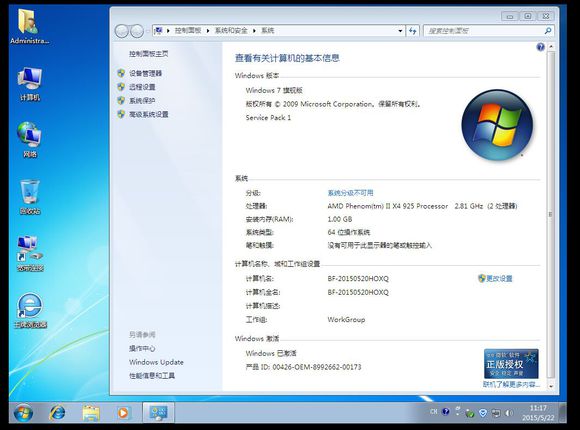Open the 计算机 (Computer) desktop icon
The height and width of the screenshot is (430, 580).
click(x=30, y=84)
